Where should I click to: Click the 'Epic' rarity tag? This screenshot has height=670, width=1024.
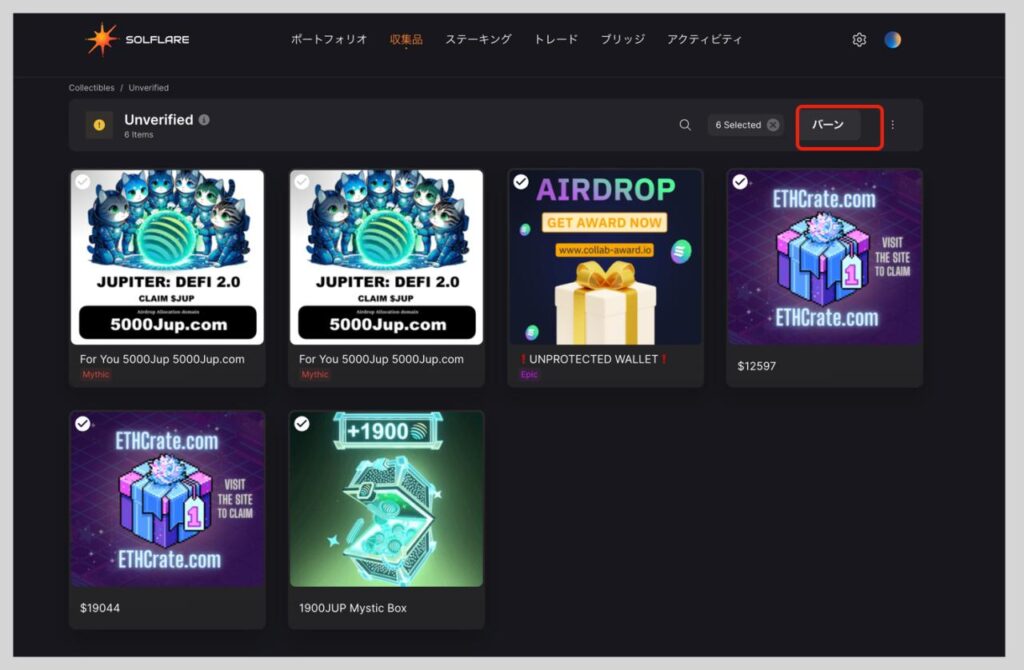tap(529, 374)
